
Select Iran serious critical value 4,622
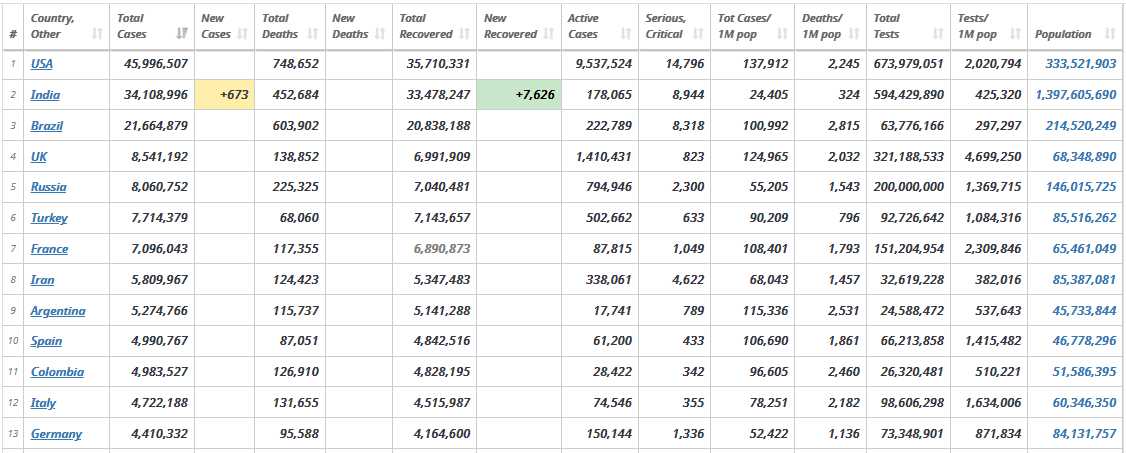[x=688, y=280]
